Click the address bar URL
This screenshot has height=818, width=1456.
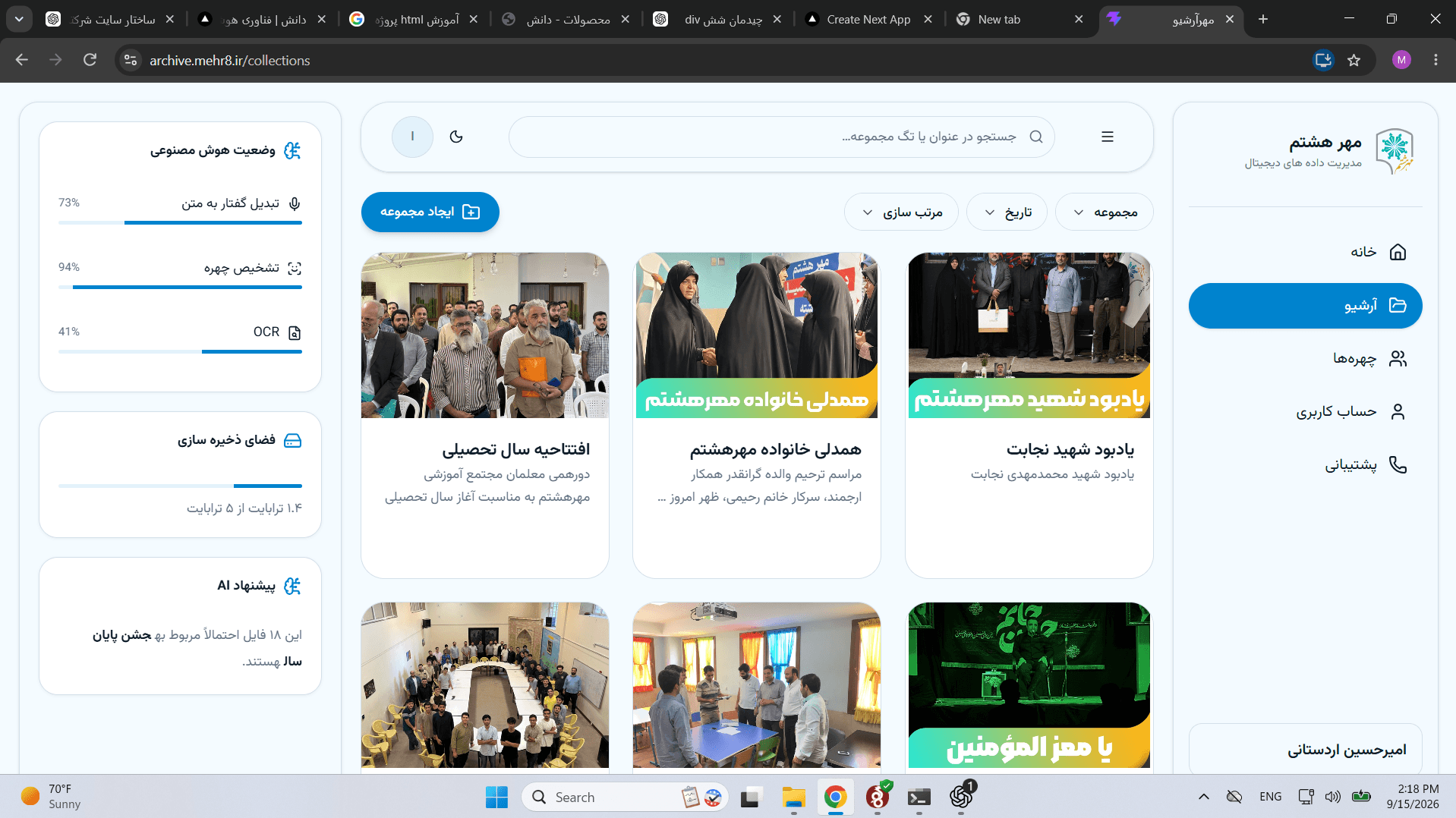pos(229,60)
